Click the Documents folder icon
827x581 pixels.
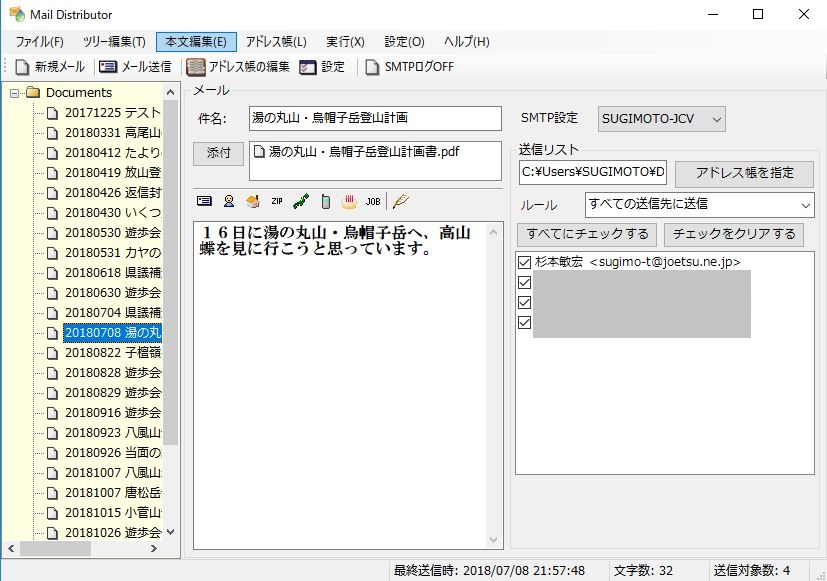33,93
